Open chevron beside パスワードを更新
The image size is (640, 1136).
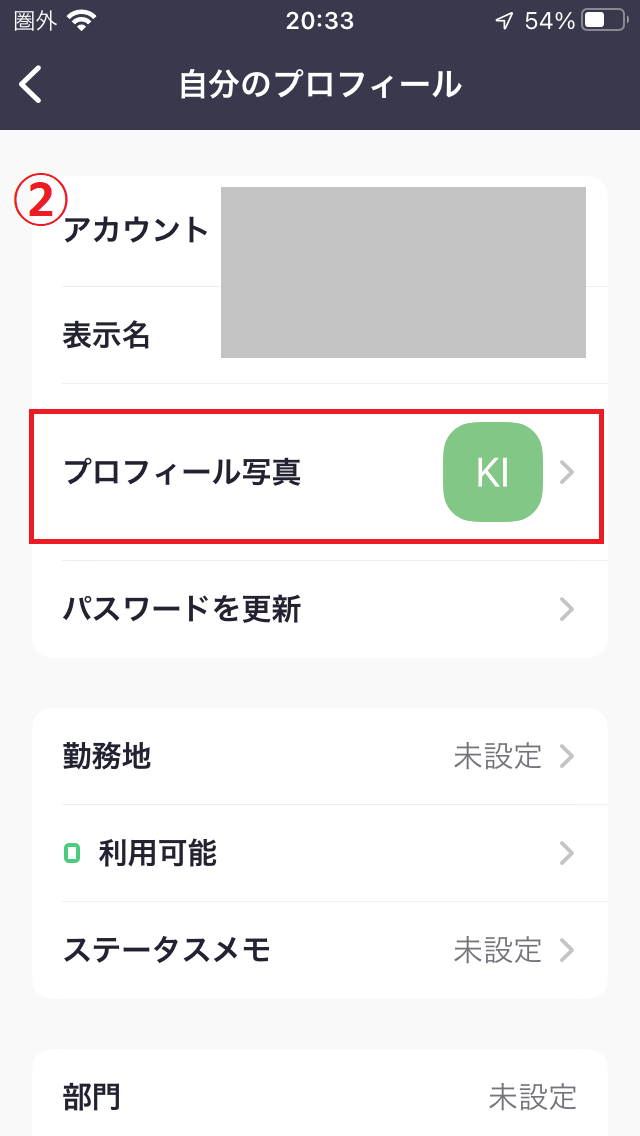coord(567,608)
